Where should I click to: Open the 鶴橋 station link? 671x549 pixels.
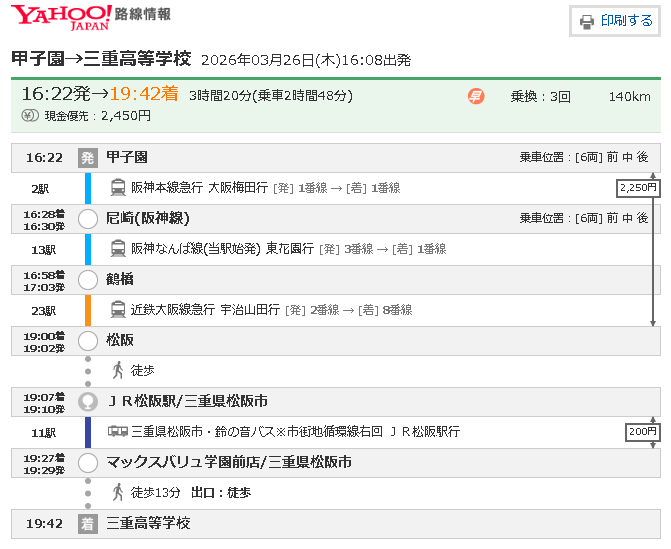(x=120, y=279)
